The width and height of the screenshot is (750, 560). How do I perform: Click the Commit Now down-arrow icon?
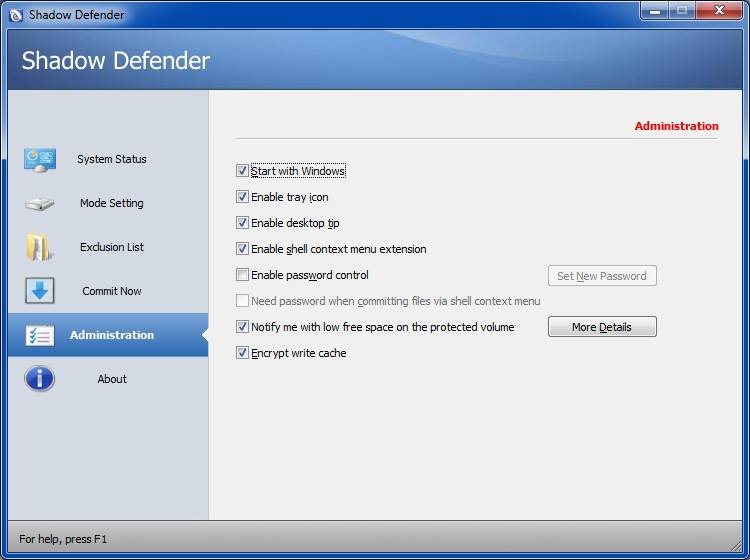(40, 291)
